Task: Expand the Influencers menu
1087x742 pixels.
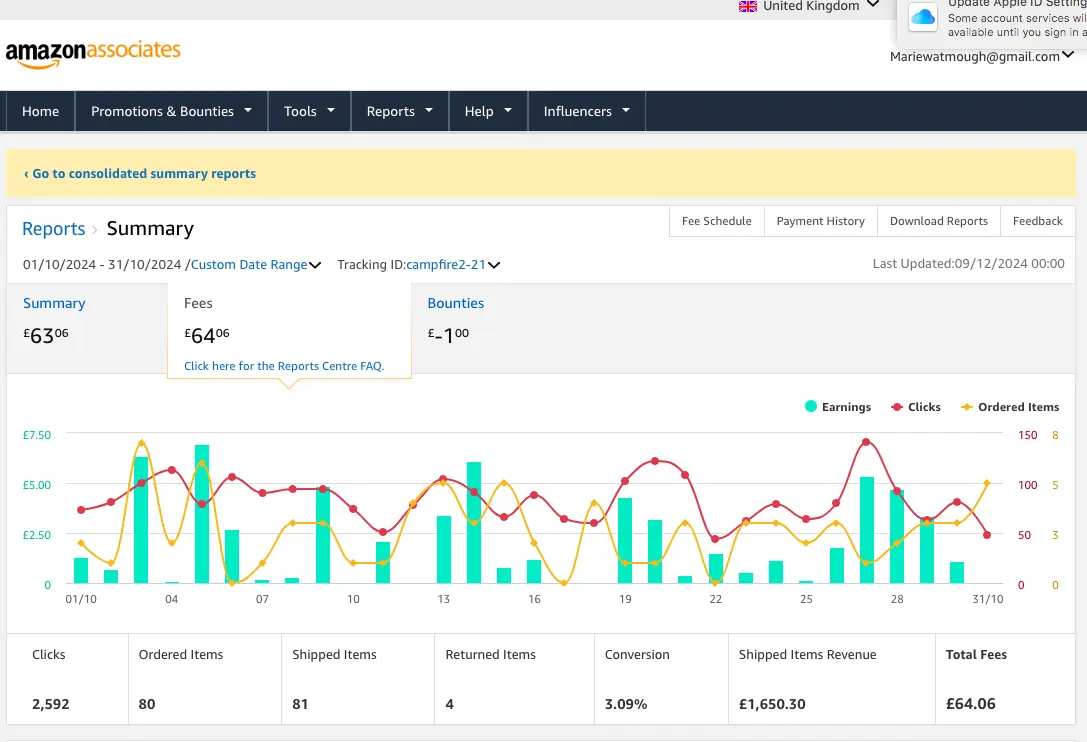Action: point(586,111)
